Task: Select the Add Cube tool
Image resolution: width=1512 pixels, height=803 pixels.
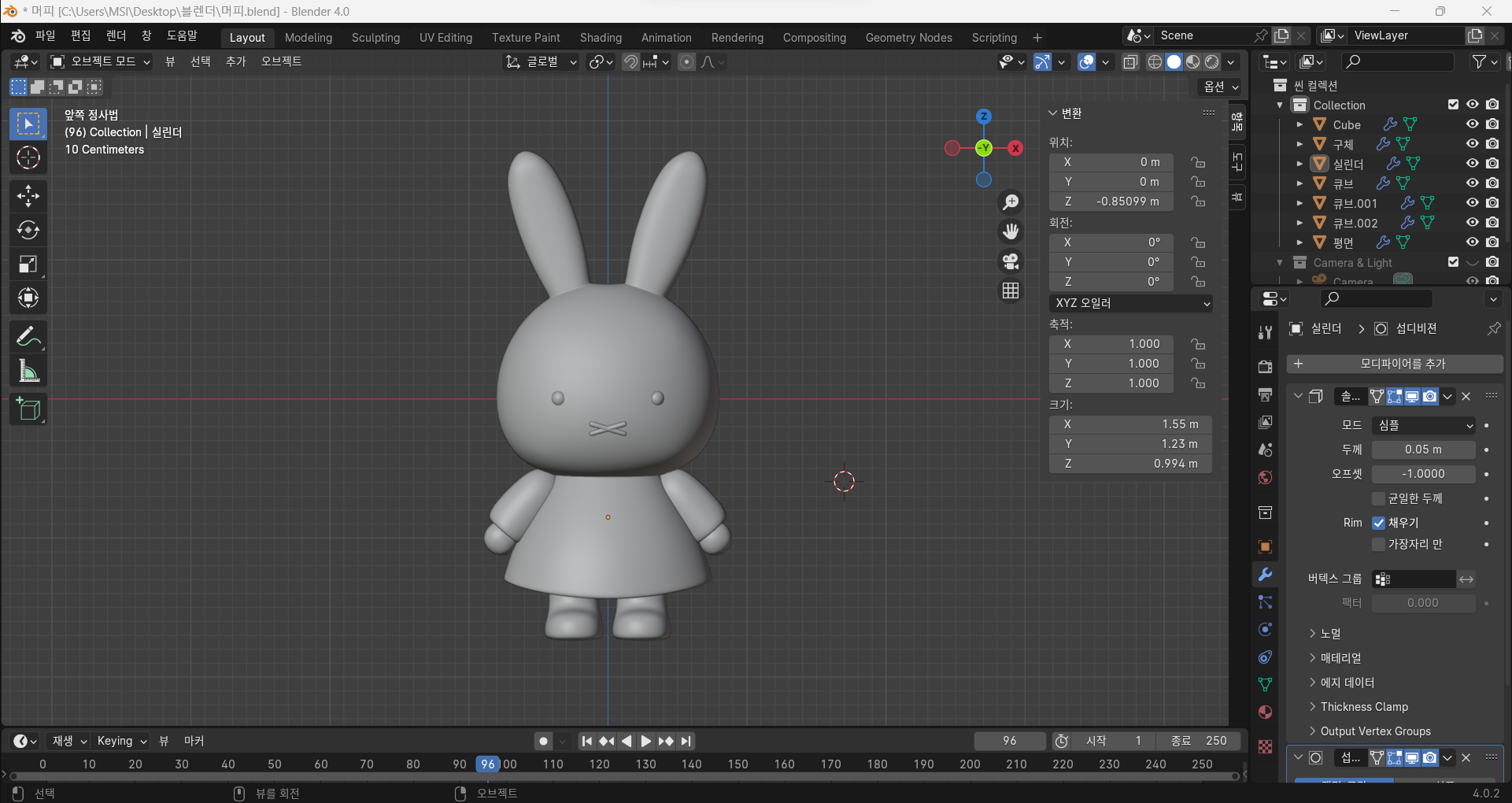Action: coord(28,409)
